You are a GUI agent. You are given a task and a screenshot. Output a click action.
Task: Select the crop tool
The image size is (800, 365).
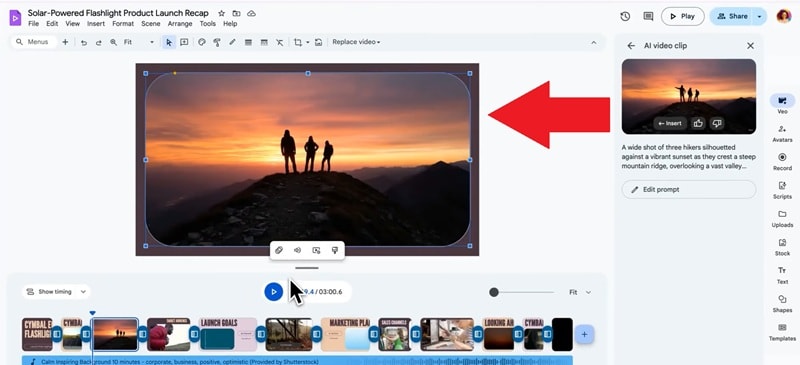coord(298,42)
